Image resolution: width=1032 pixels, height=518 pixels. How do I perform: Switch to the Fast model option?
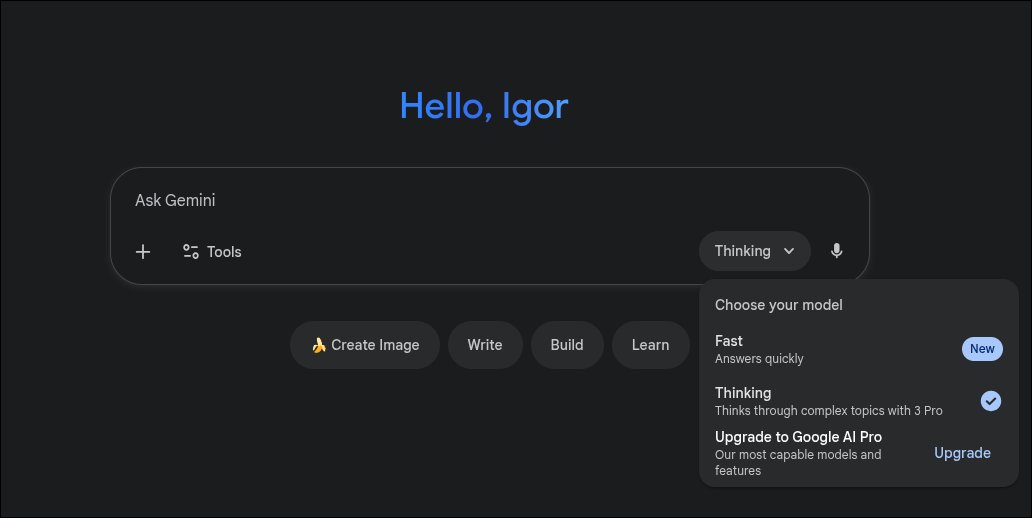tap(858, 349)
